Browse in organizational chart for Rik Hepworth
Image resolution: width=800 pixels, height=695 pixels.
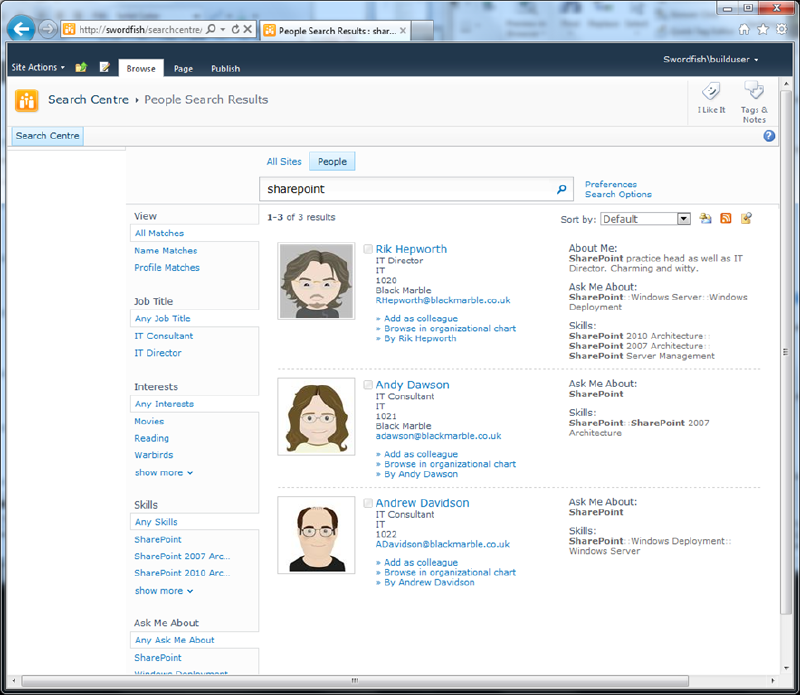pos(450,329)
